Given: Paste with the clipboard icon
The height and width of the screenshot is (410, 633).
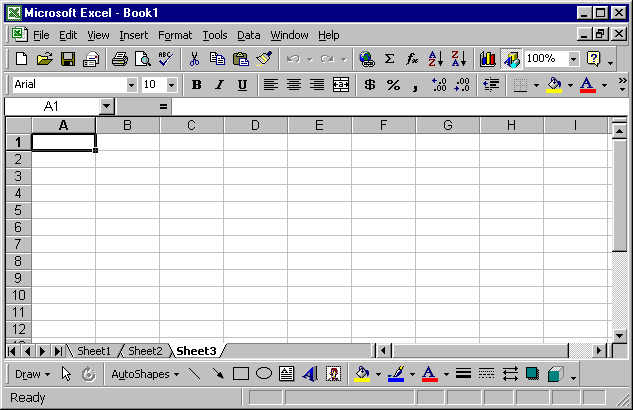Looking at the screenshot, I should pyautogui.click(x=241, y=59).
